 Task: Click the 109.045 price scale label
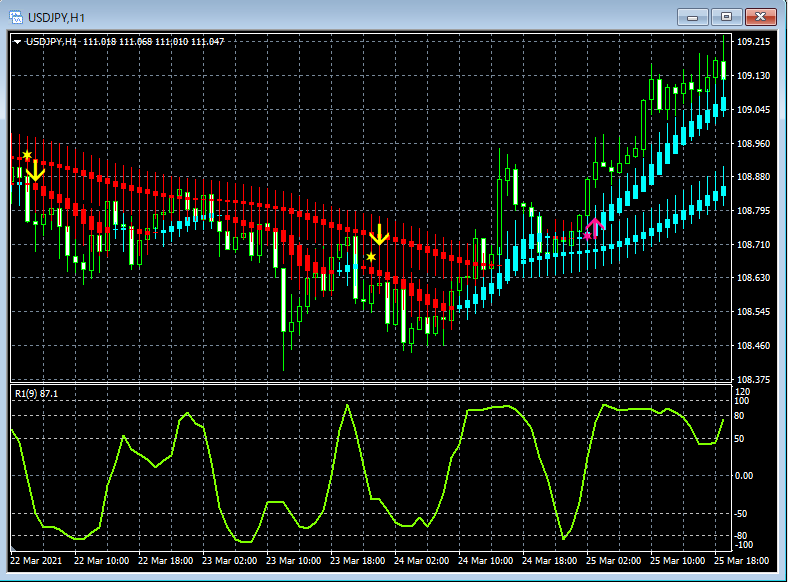pos(753,110)
